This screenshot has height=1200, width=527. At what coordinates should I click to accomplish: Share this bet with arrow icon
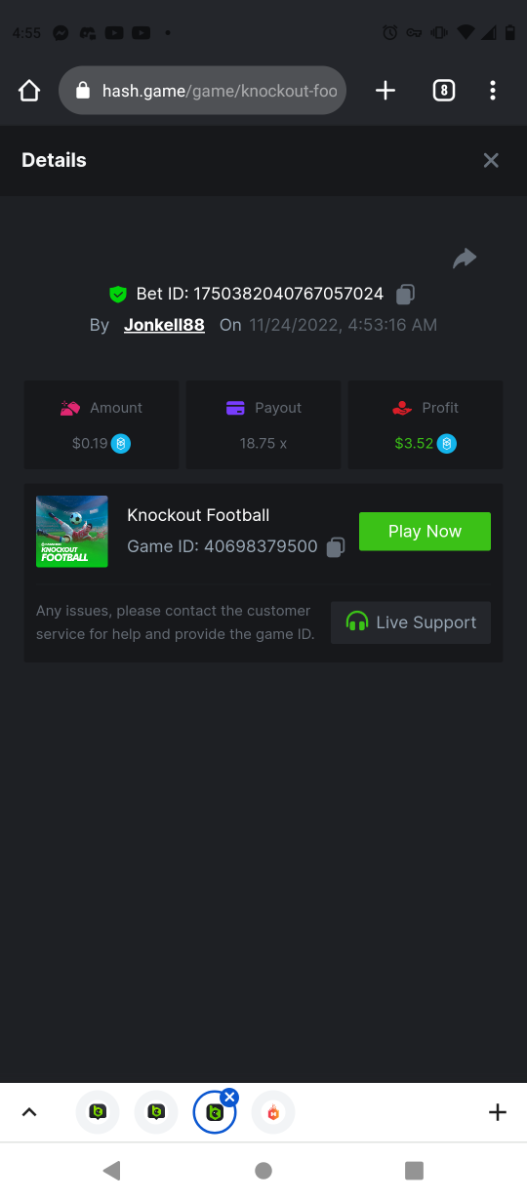point(464,259)
